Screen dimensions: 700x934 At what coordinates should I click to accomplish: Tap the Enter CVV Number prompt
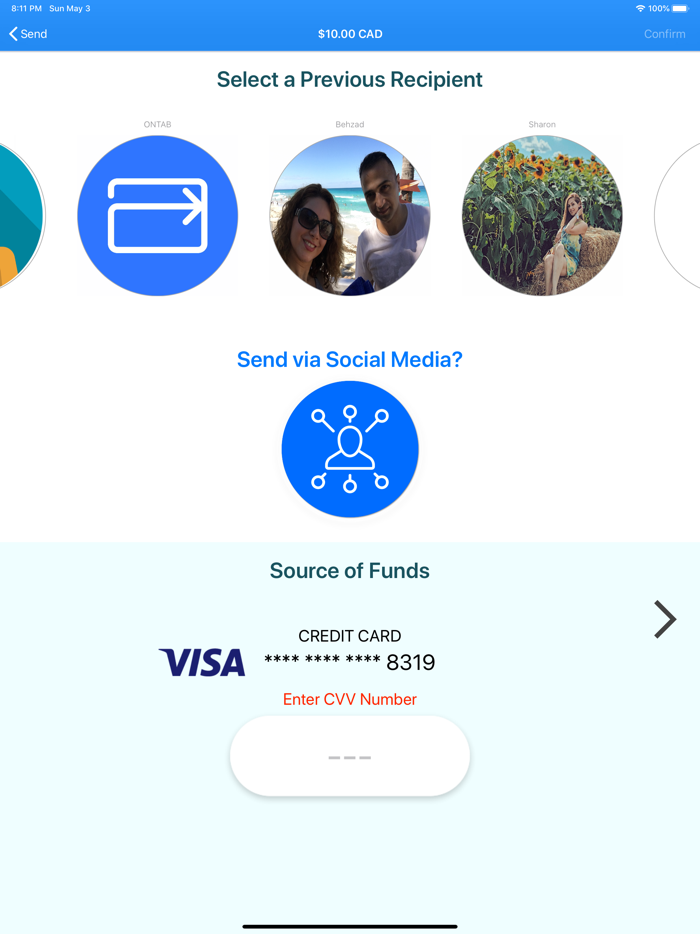tap(350, 699)
